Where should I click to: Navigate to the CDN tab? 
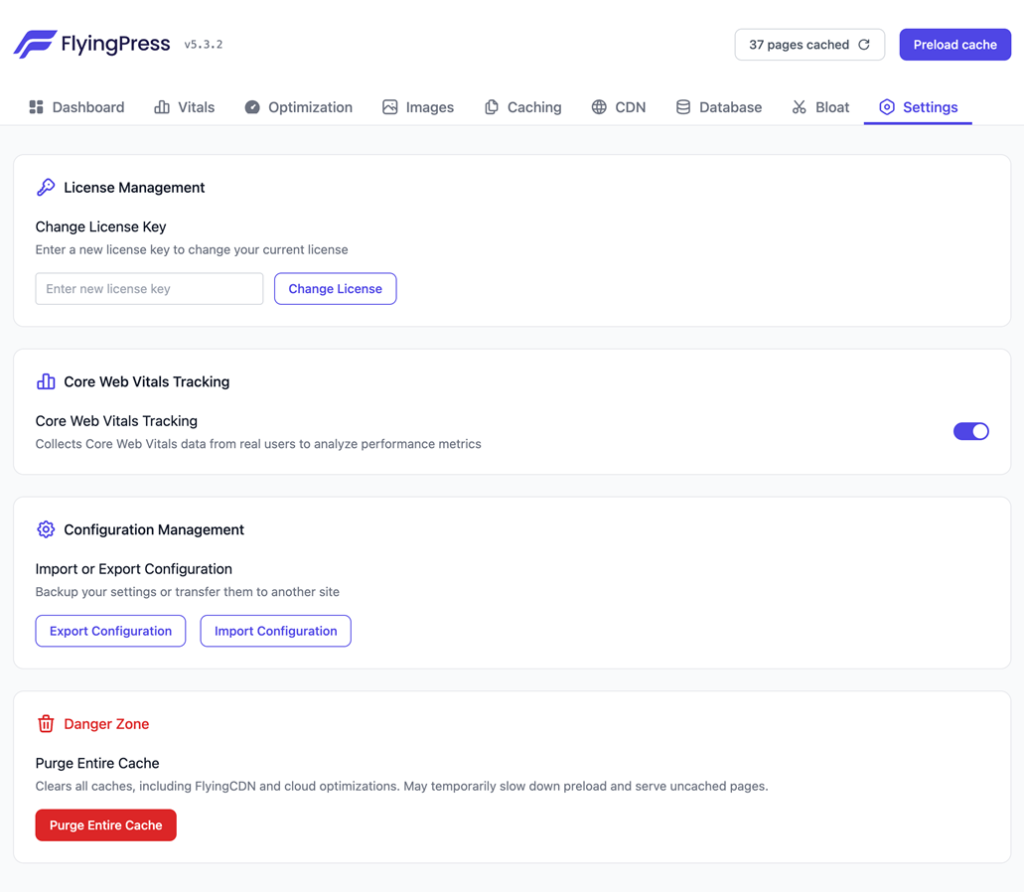pyautogui.click(x=618, y=107)
